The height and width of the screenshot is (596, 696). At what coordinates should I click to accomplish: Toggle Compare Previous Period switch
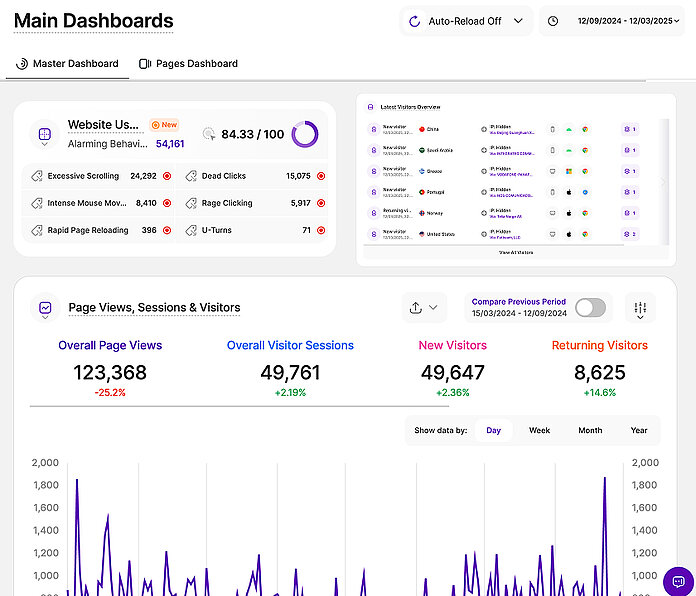pos(590,308)
